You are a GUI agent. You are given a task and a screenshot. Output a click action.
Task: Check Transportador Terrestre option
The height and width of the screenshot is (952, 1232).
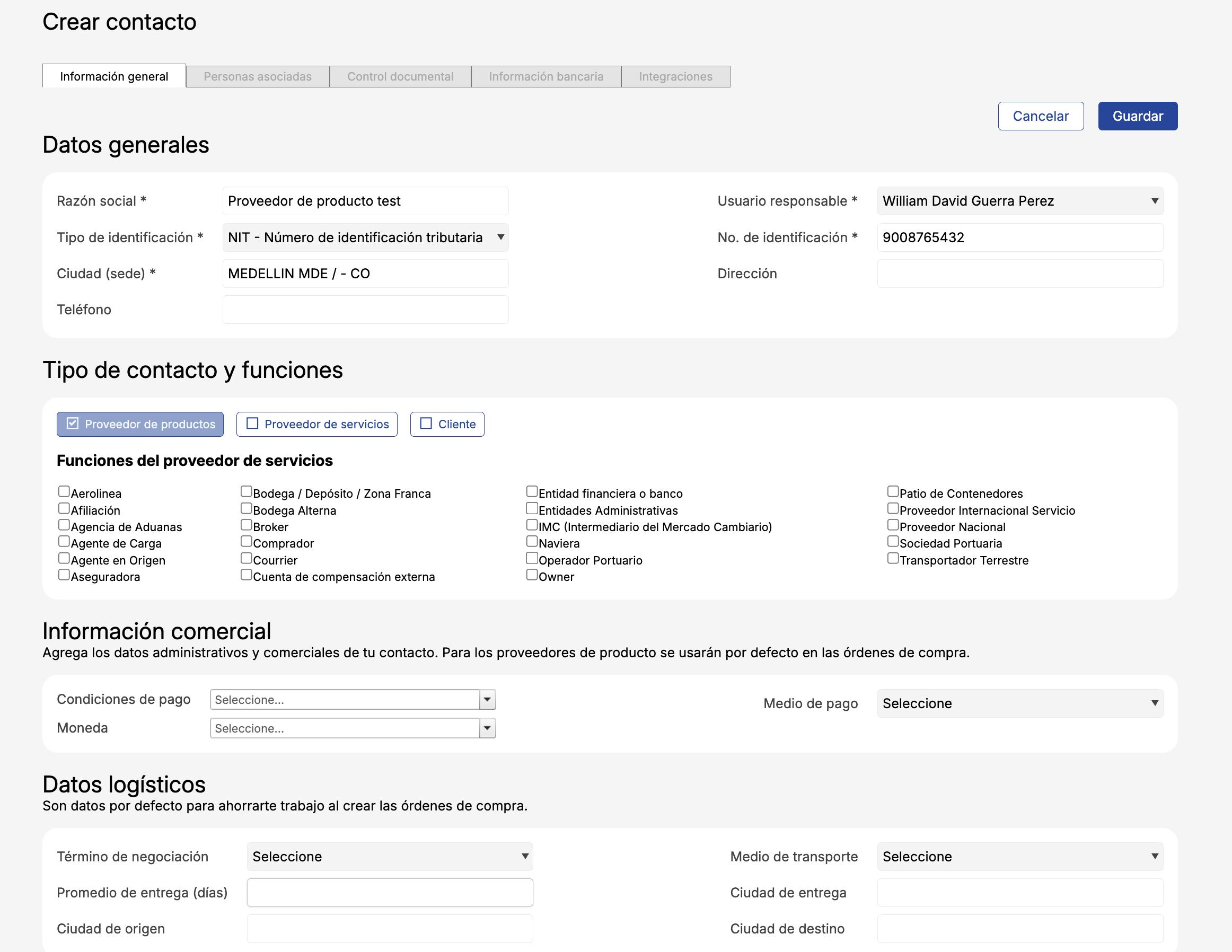pyautogui.click(x=892, y=558)
